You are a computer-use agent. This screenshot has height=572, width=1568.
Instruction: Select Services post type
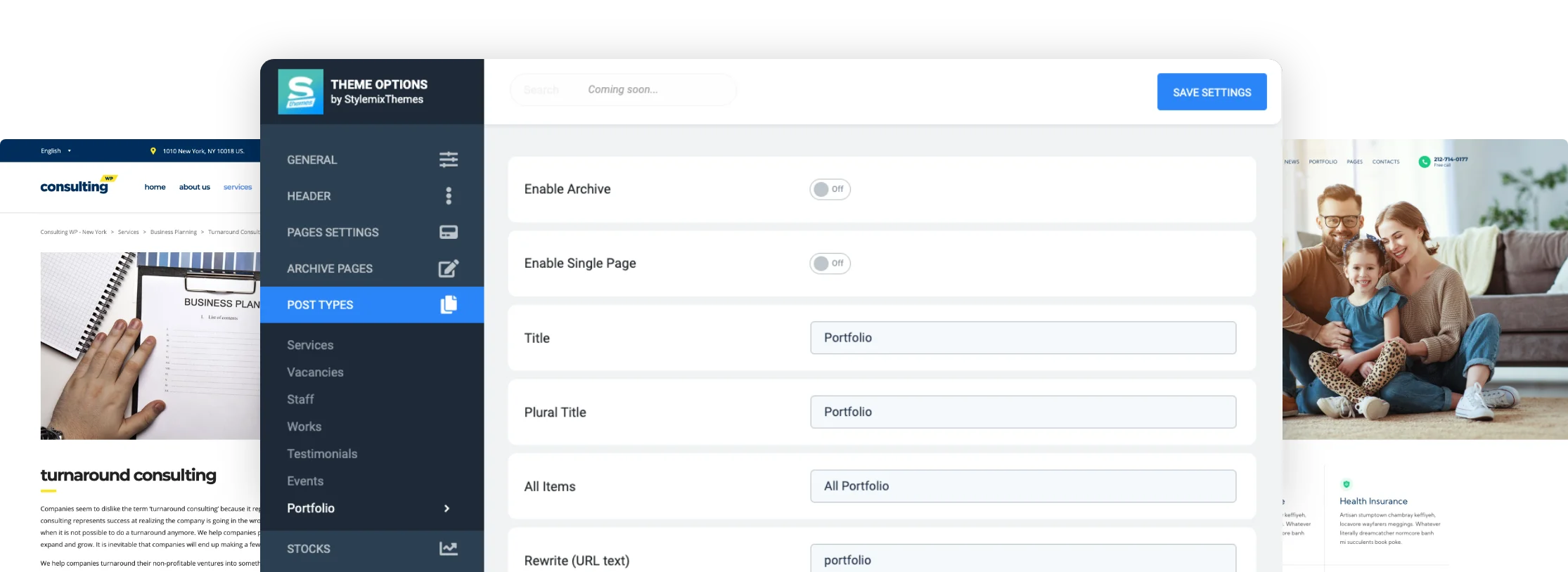point(310,345)
